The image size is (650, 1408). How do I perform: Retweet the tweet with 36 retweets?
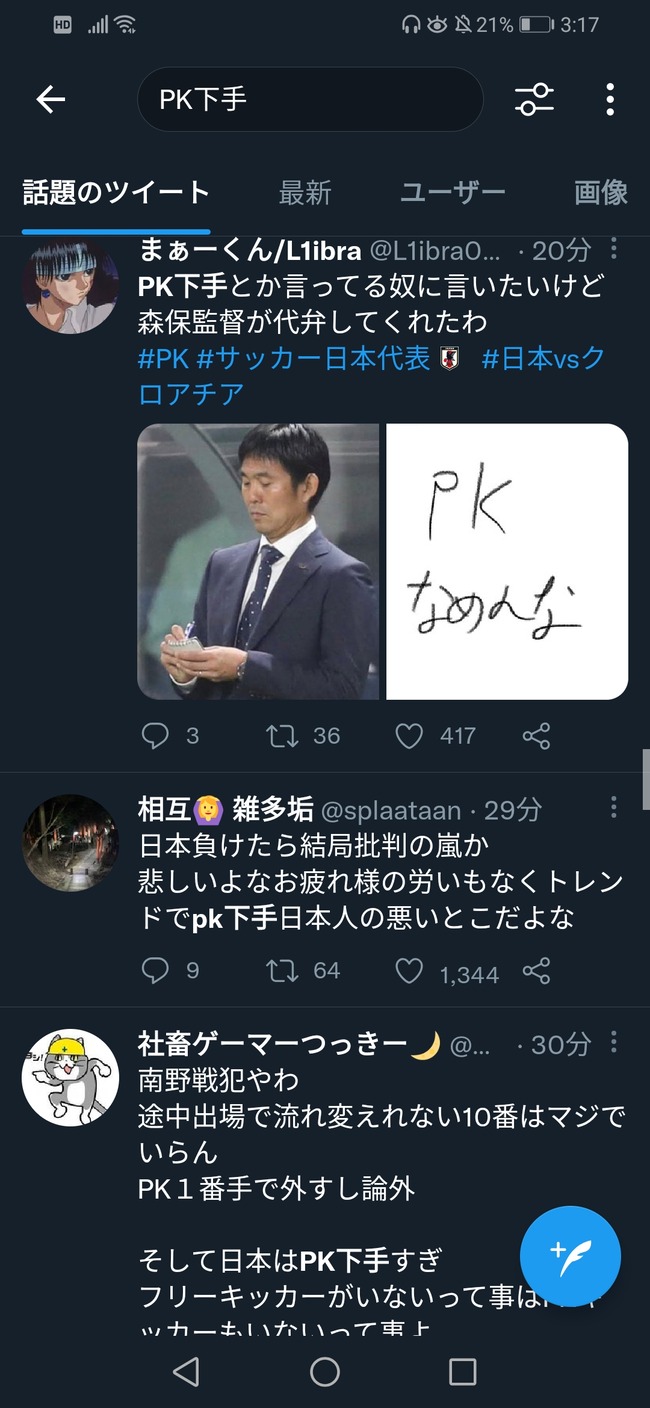point(283,737)
